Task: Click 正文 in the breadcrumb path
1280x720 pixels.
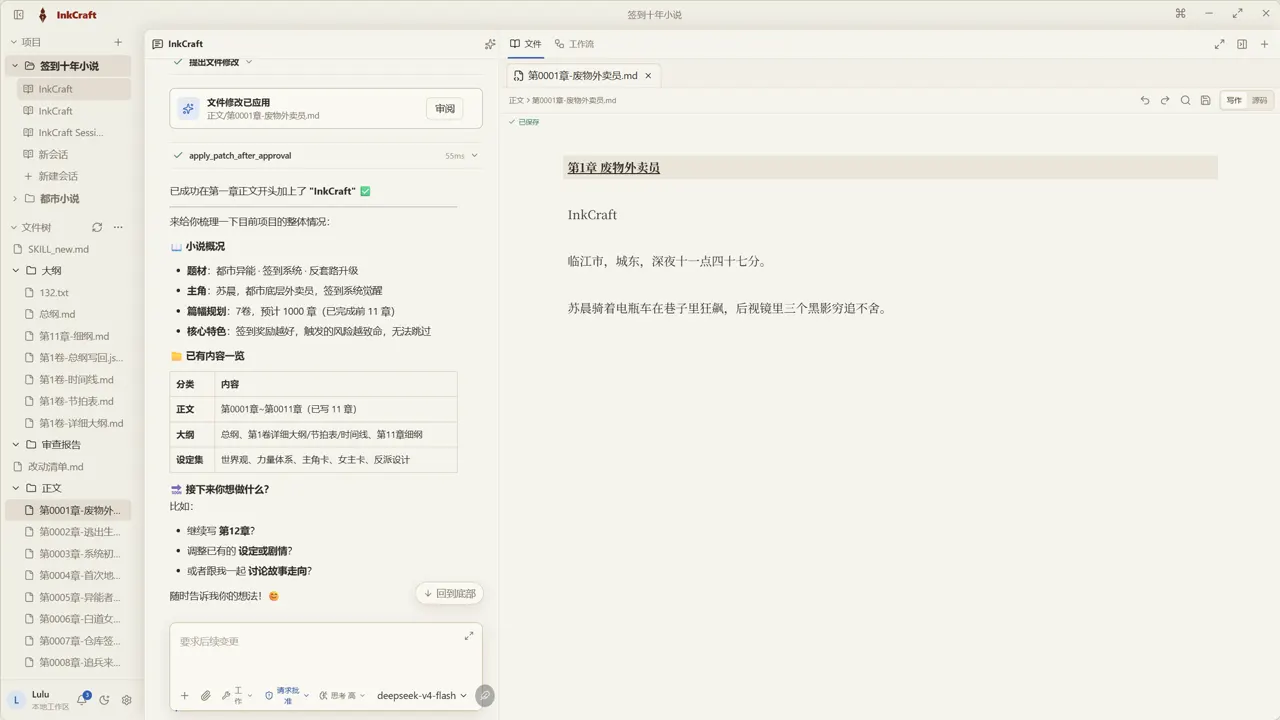Action: pyautogui.click(x=516, y=100)
